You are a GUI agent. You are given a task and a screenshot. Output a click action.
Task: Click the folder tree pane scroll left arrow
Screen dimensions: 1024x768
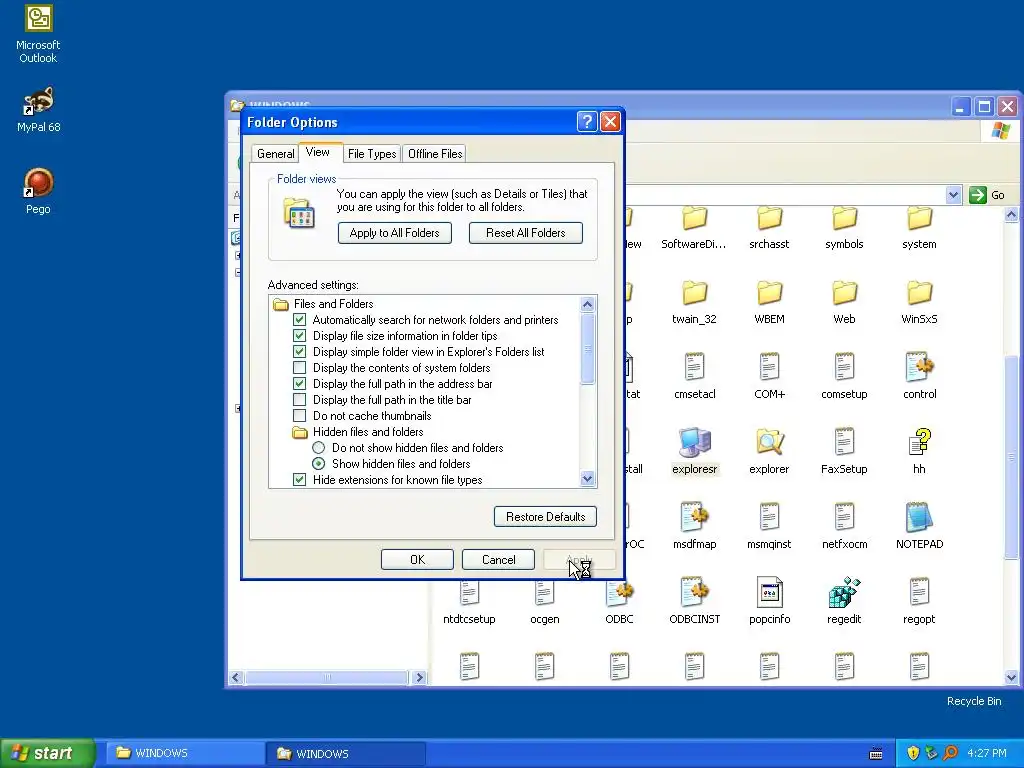pos(236,677)
